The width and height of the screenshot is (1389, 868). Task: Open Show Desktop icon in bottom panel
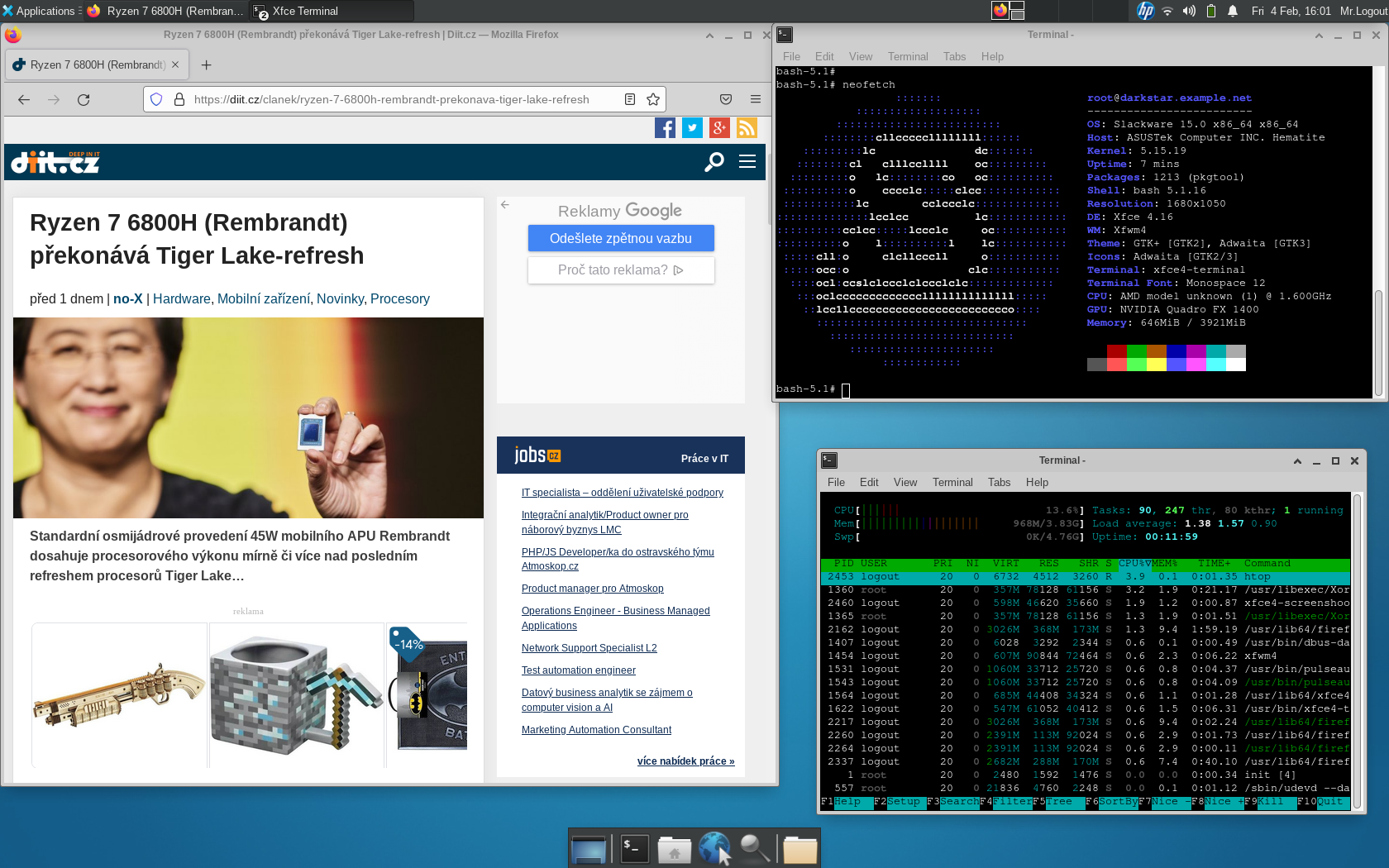pos(589,849)
